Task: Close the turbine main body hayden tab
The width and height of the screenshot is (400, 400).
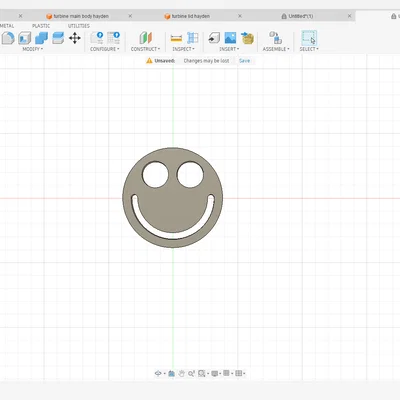Action: tap(130, 16)
